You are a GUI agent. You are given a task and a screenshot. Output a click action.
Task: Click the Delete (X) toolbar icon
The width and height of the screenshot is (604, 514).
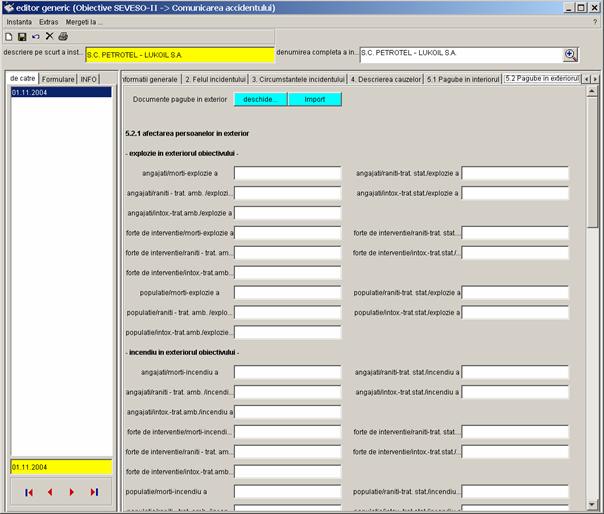click(49, 36)
